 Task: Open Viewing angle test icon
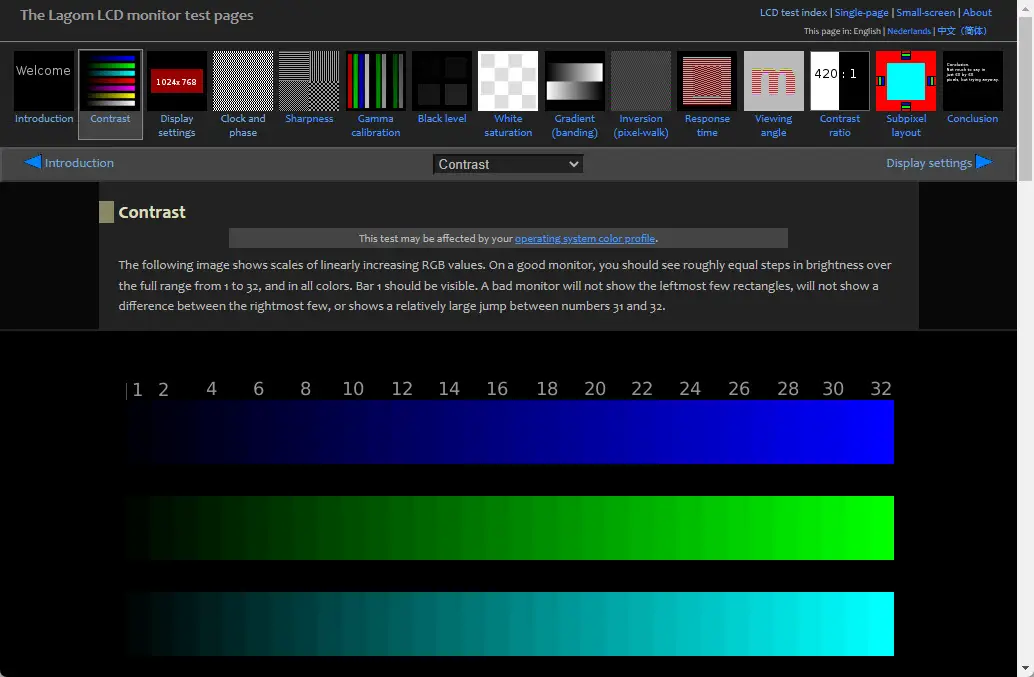pyautogui.click(x=774, y=81)
